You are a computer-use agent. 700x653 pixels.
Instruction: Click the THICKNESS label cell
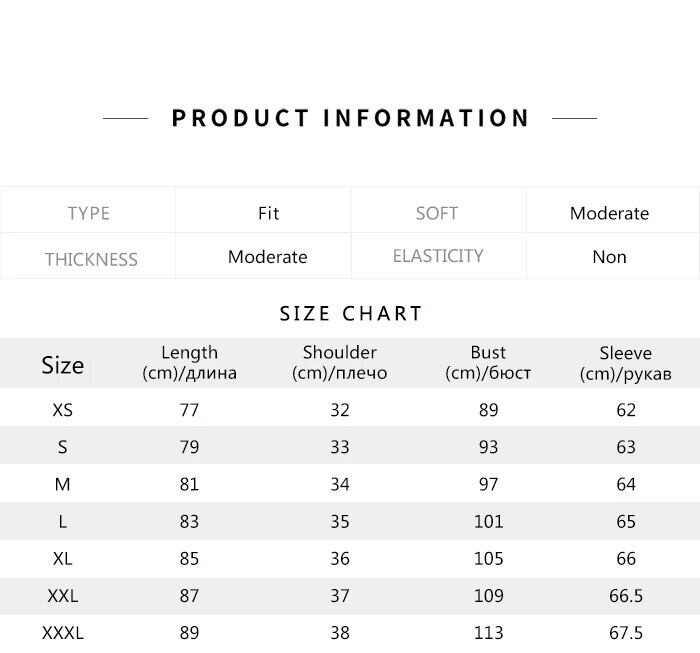[90, 258]
